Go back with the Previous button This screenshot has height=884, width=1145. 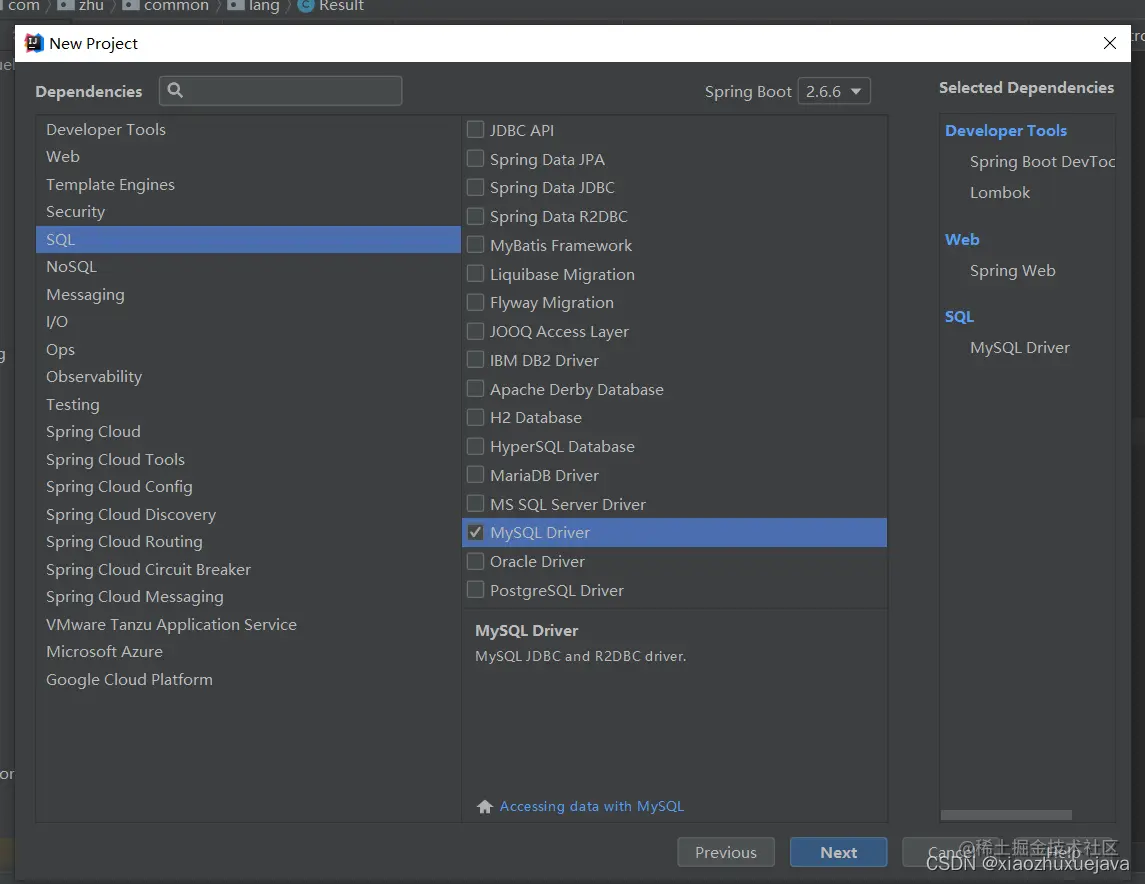[x=726, y=852]
